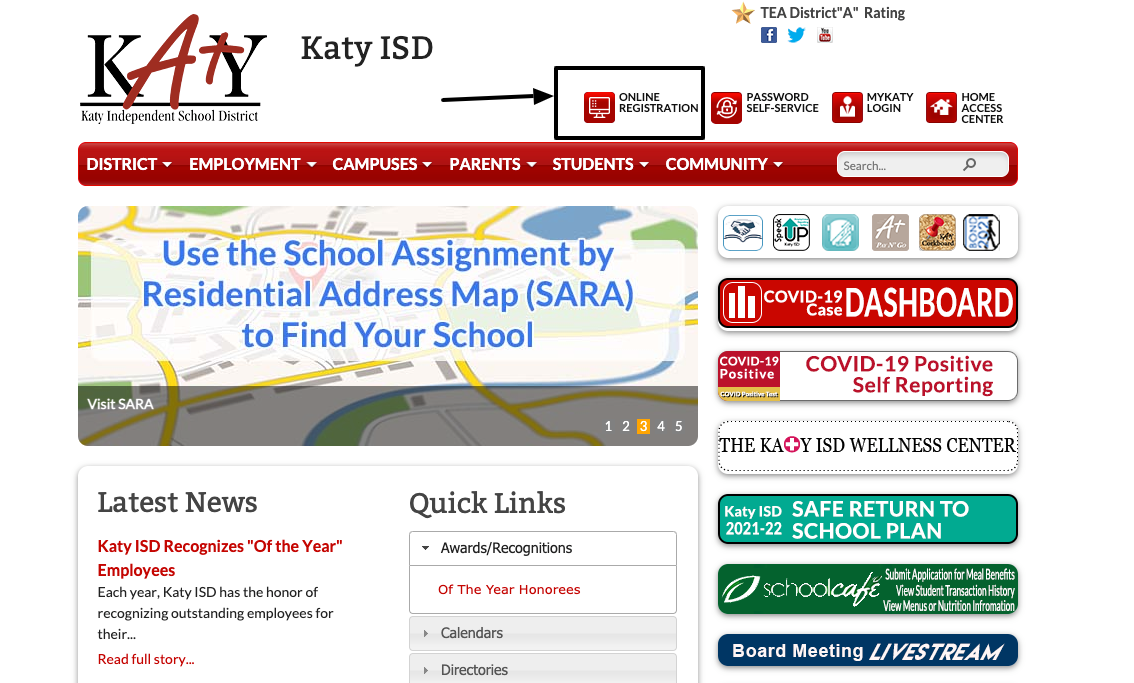The width and height of the screenshot is (1134, 683).
Task: Click the MyKaty Login person icon
Action: click(x=847, y=108)
